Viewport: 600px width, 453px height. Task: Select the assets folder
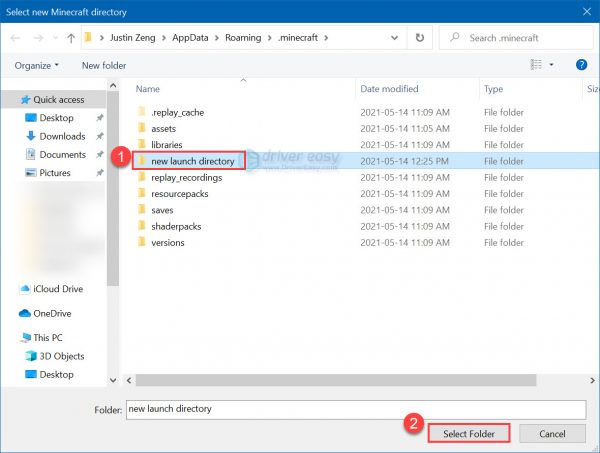pyautogui.click(x=163, y=129)
